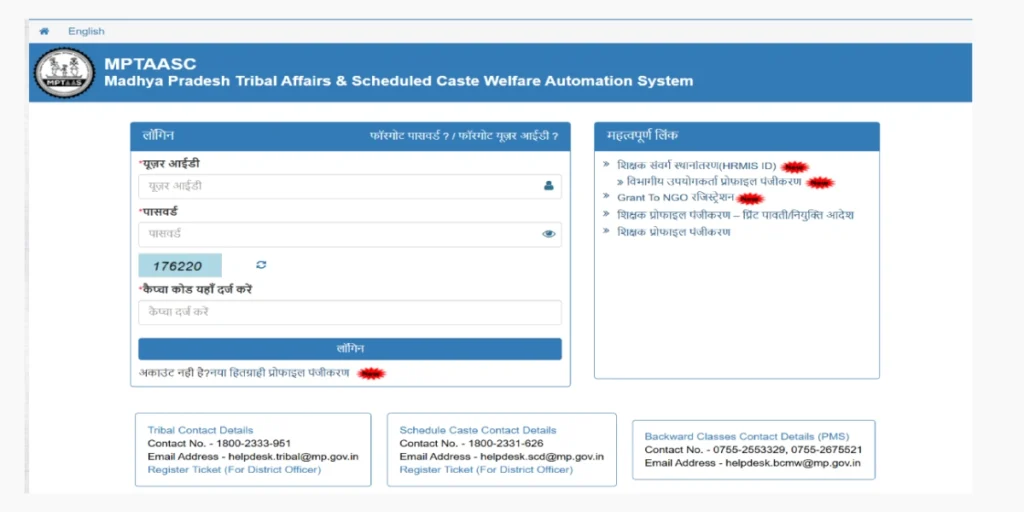Open शिक्षक संवर्ग स्थानांतरण (HRMIS ID) link
This screenshot has height=512, width=1024.
697,166
